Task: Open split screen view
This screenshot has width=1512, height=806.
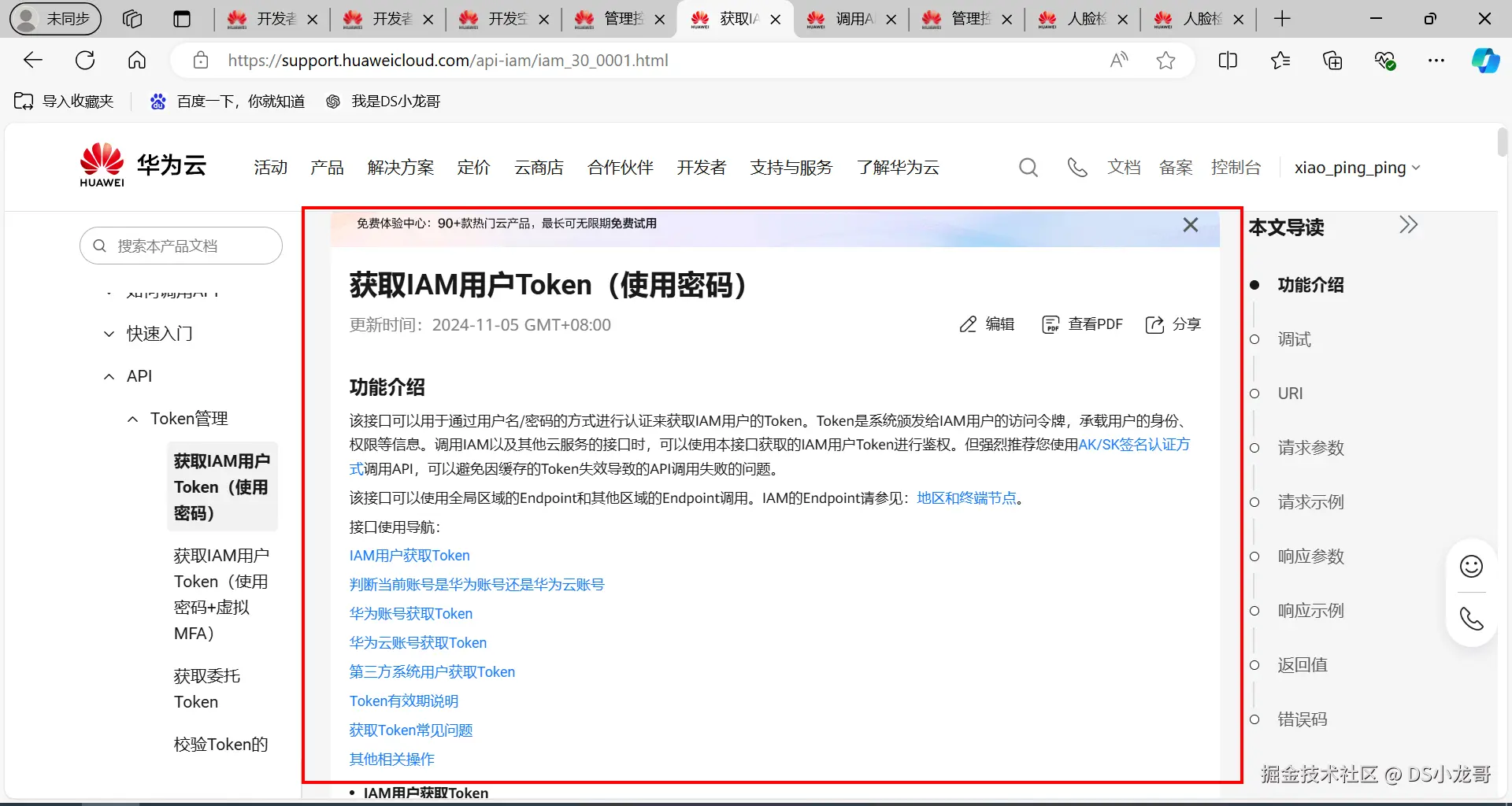Action: pyautogui.click(x=1228, y=60)
